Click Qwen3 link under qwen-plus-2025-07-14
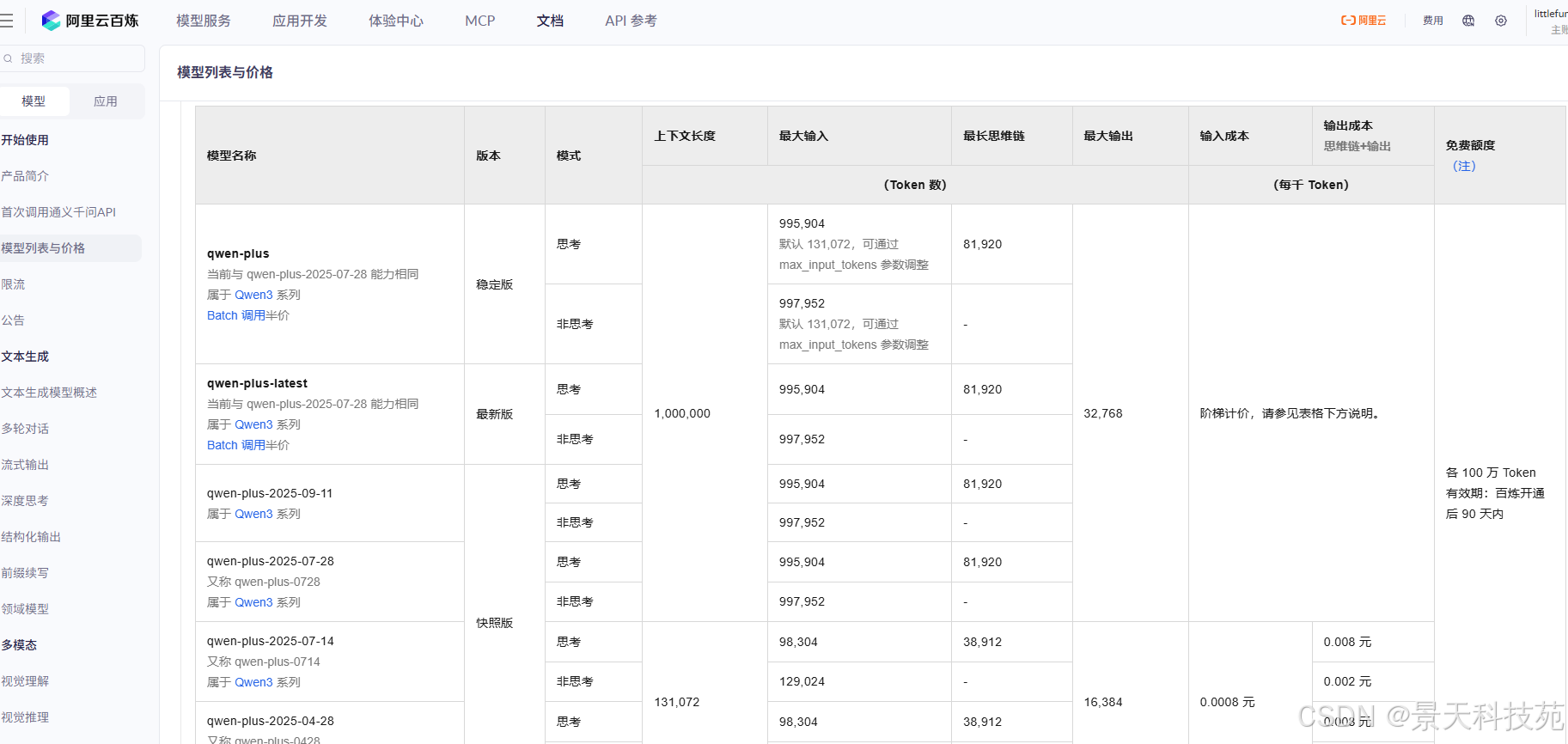 point(253,682)
